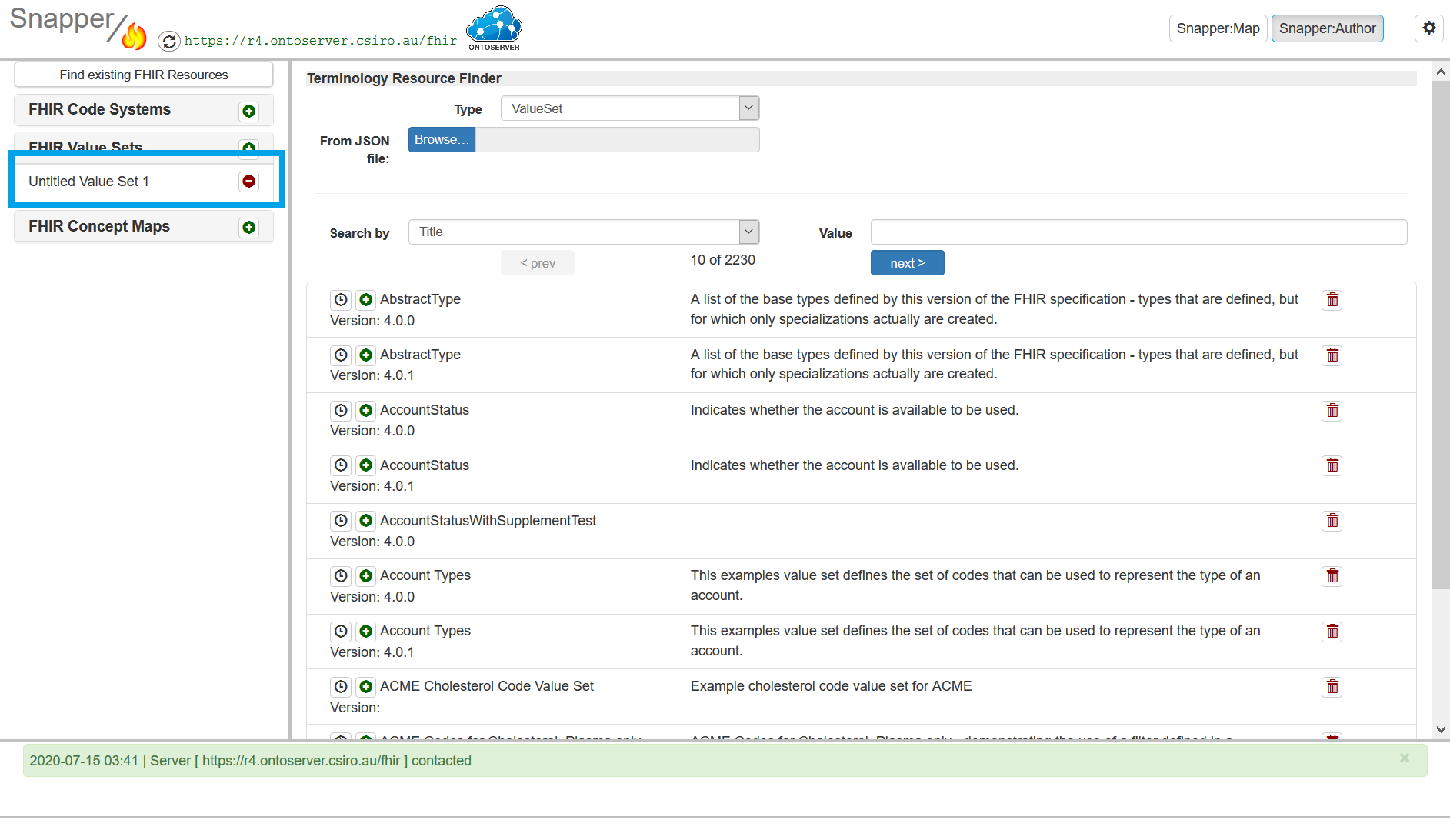Select the FHIR Code Systems section
Viewport: 1450px width, 840px height.
[x=100, y=110]
